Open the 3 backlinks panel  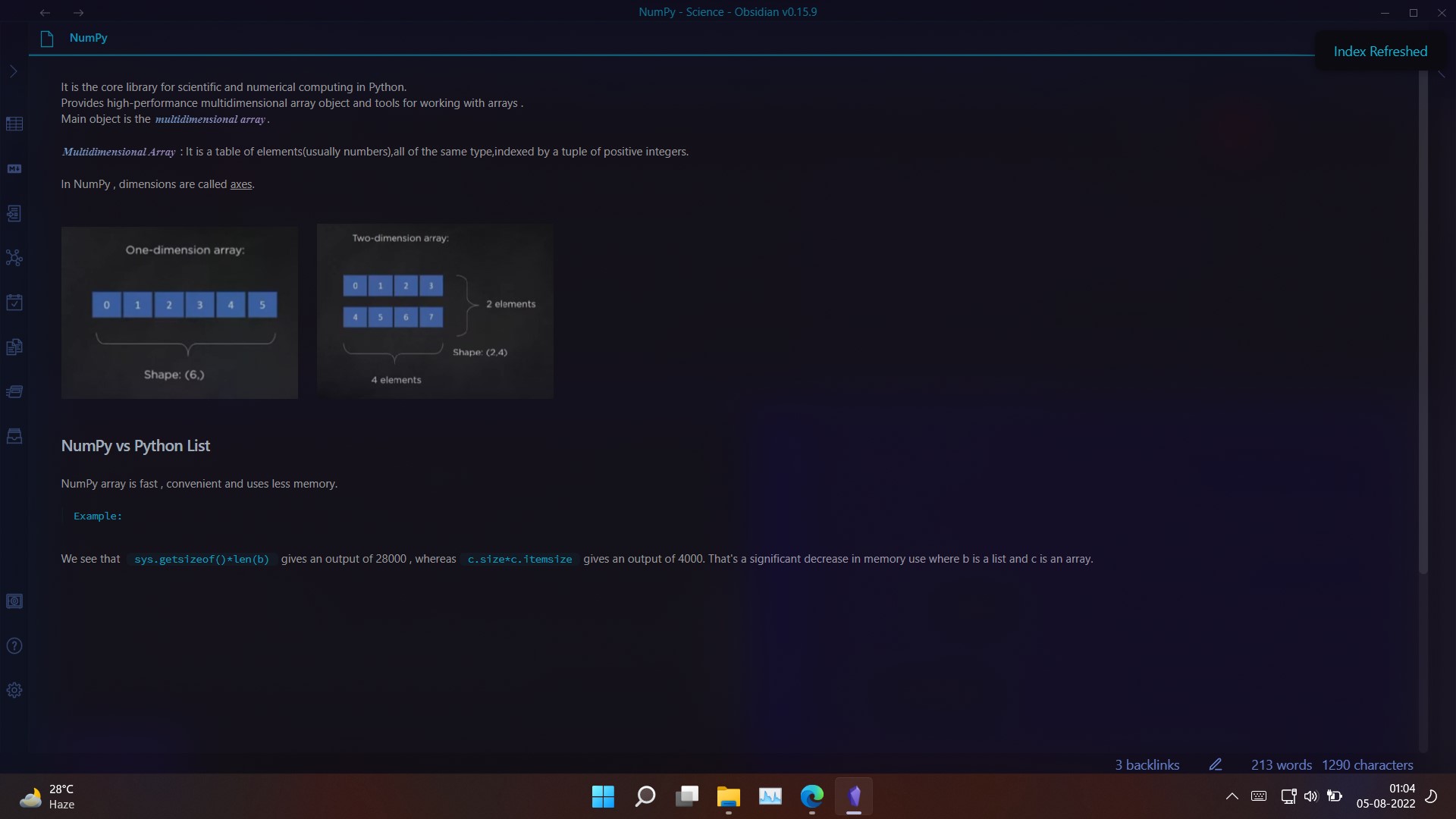pos(1147,764)
